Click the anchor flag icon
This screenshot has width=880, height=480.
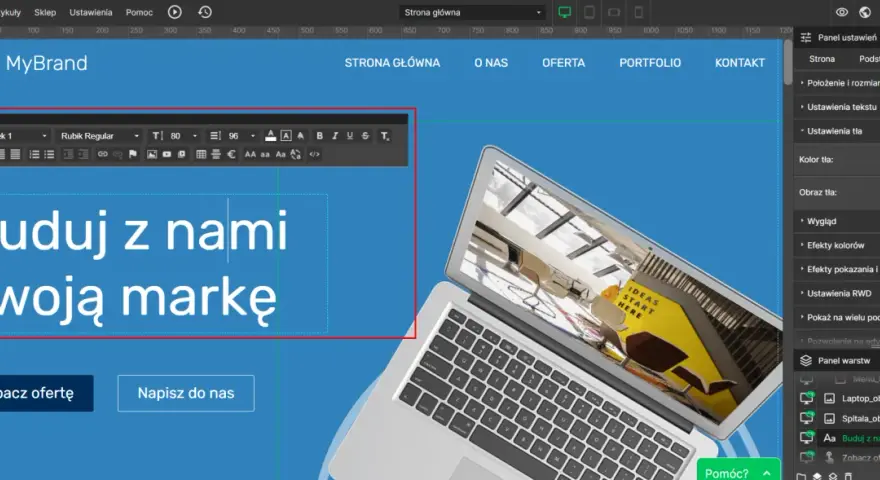tap(133, 154)
